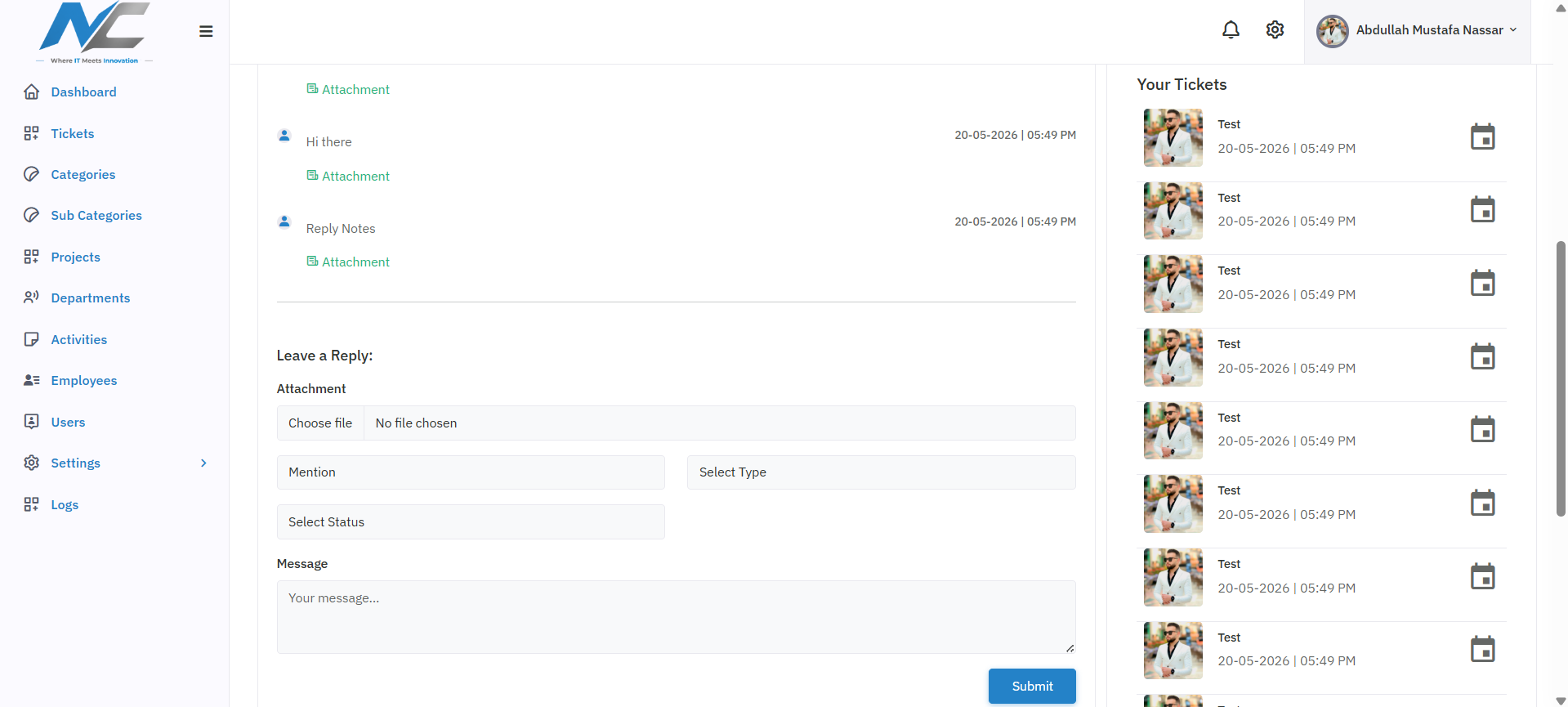1568x707 pixels.
Task: Submit the reply
Action: [x=1032, y=687]
